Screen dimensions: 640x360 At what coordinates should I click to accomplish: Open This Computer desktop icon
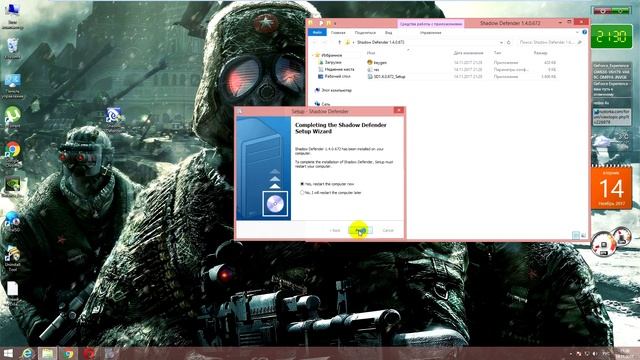[x=12, y=15]
